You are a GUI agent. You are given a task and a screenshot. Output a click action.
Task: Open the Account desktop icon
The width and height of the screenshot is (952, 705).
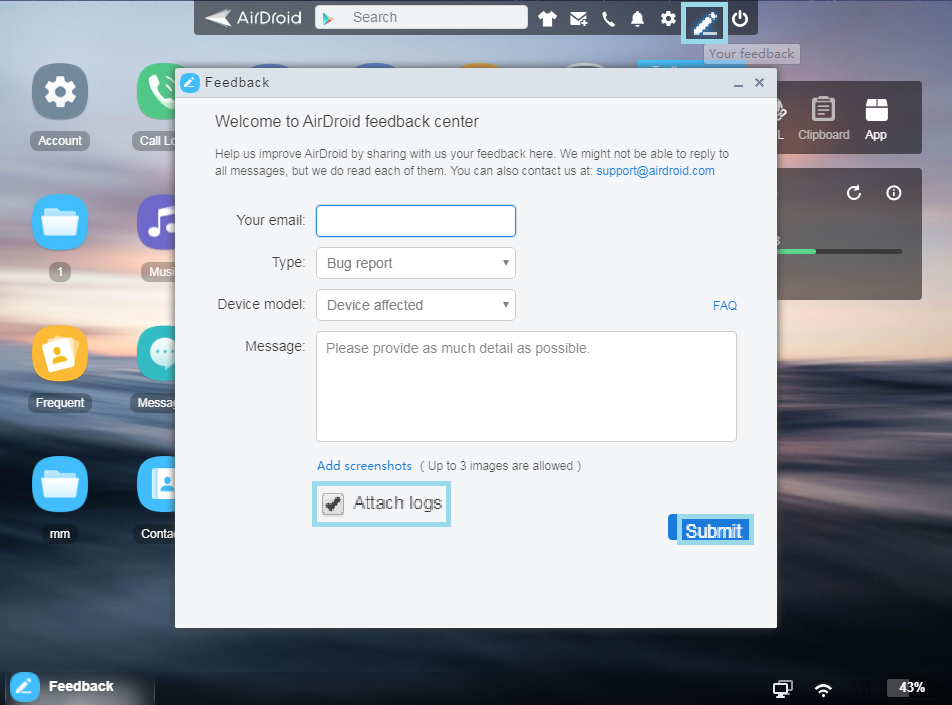pos(60,92)
